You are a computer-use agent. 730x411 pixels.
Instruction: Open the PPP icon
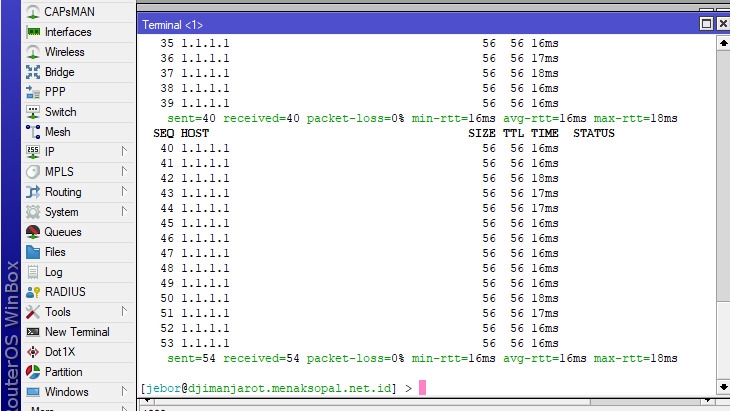[33, 92]
